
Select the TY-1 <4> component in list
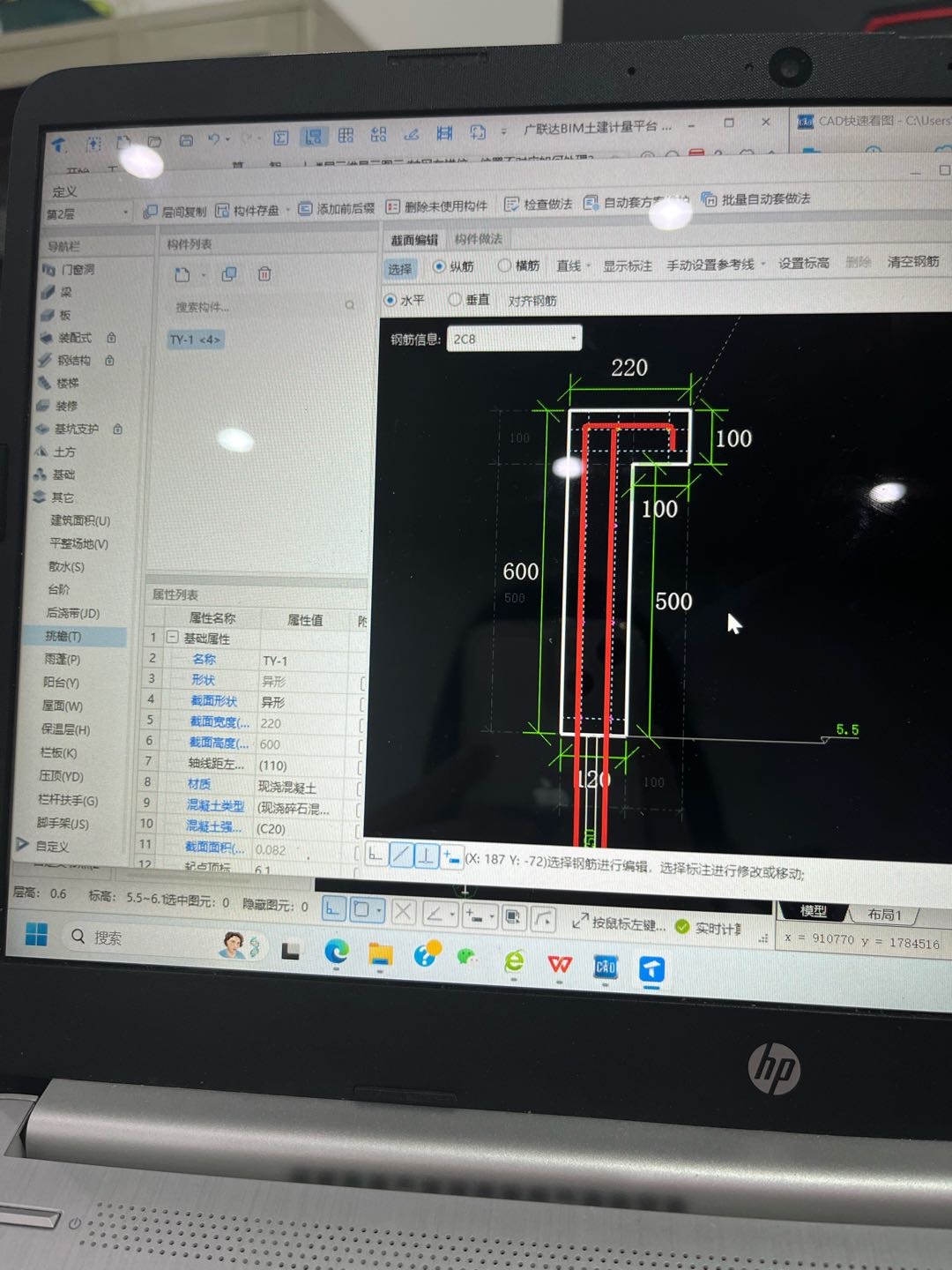tap(196, 340)
